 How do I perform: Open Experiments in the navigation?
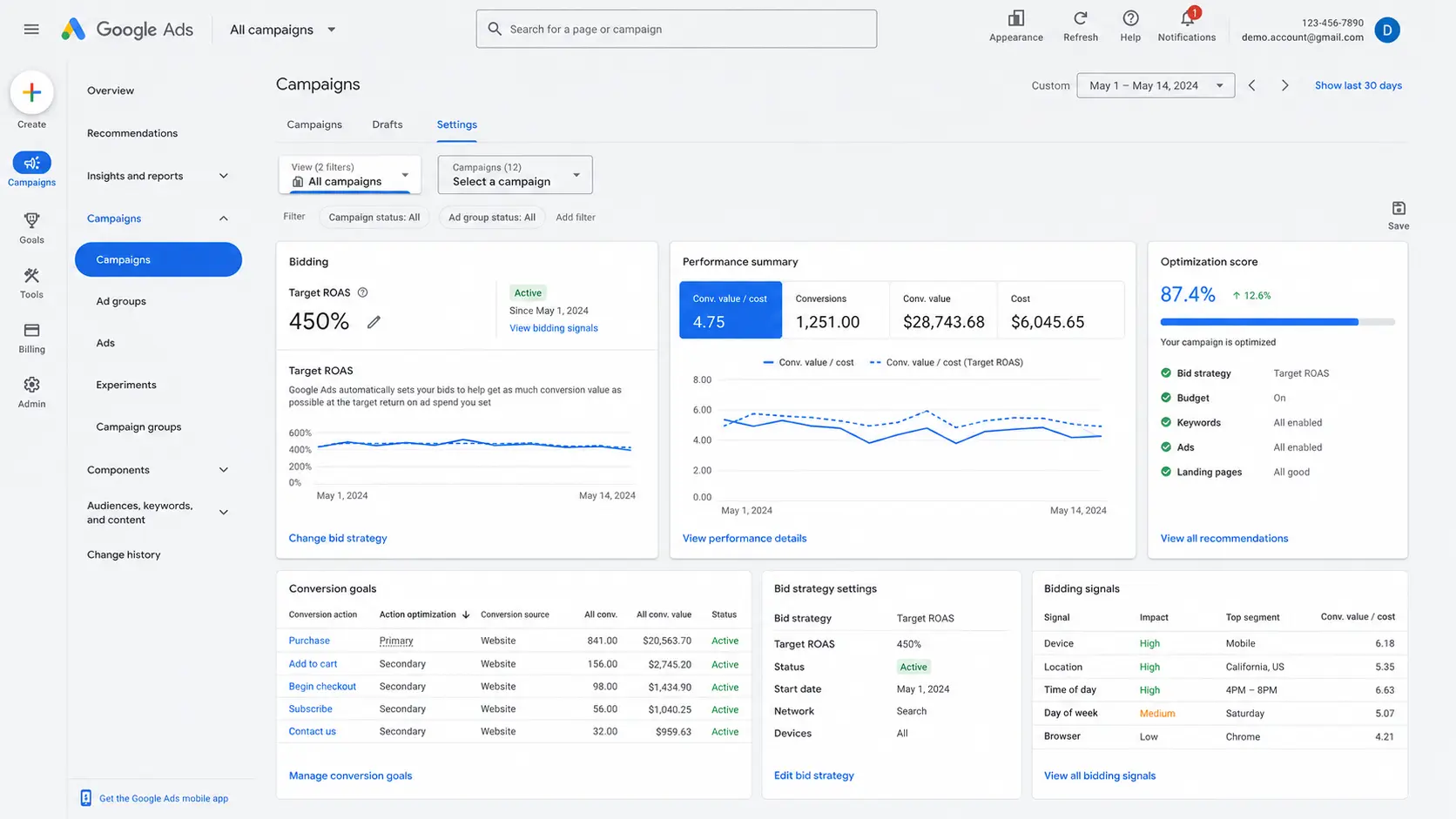(x=126, y=385)
